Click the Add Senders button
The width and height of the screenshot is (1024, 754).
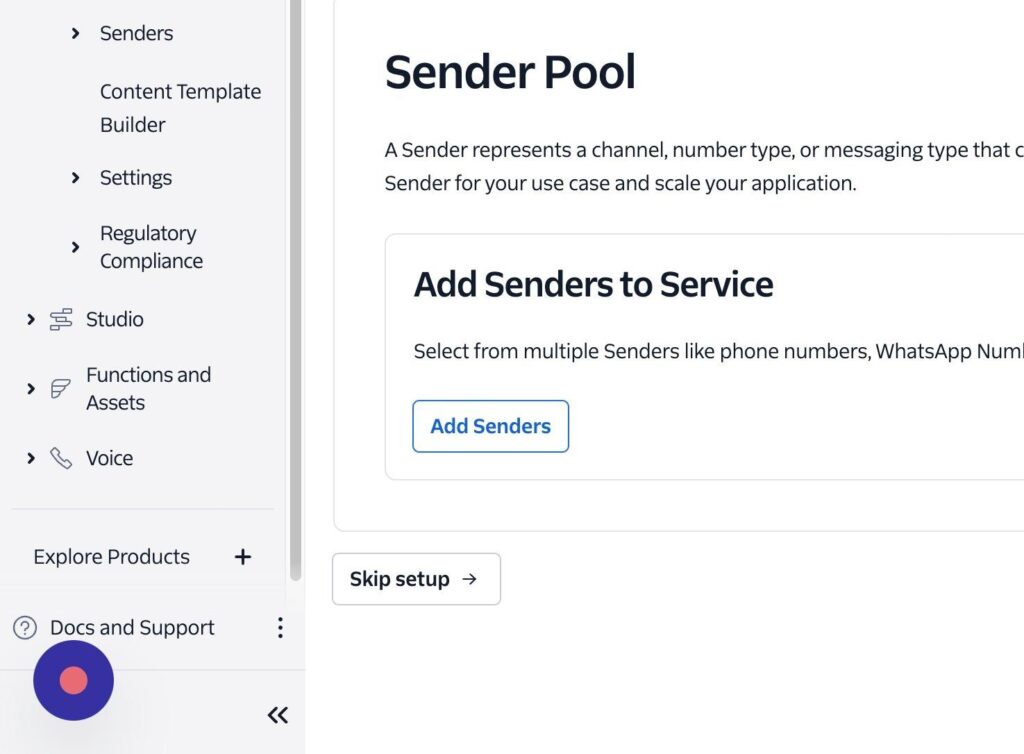(x=490, y=426)
